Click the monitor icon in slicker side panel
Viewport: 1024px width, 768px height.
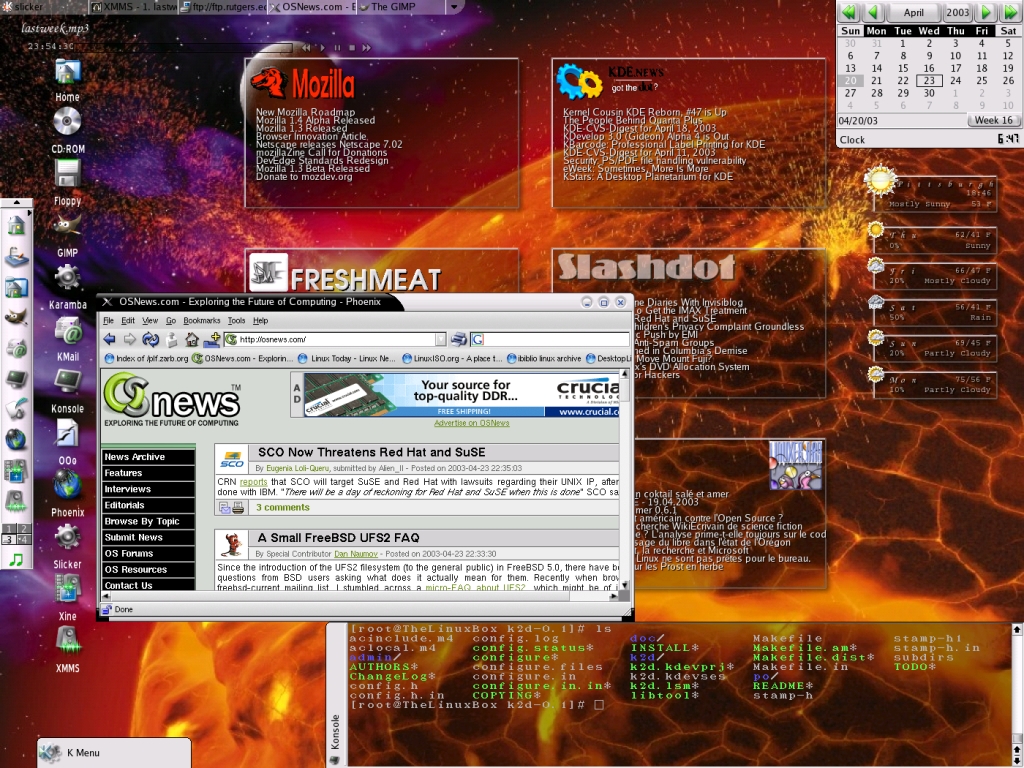coord(16,378)
